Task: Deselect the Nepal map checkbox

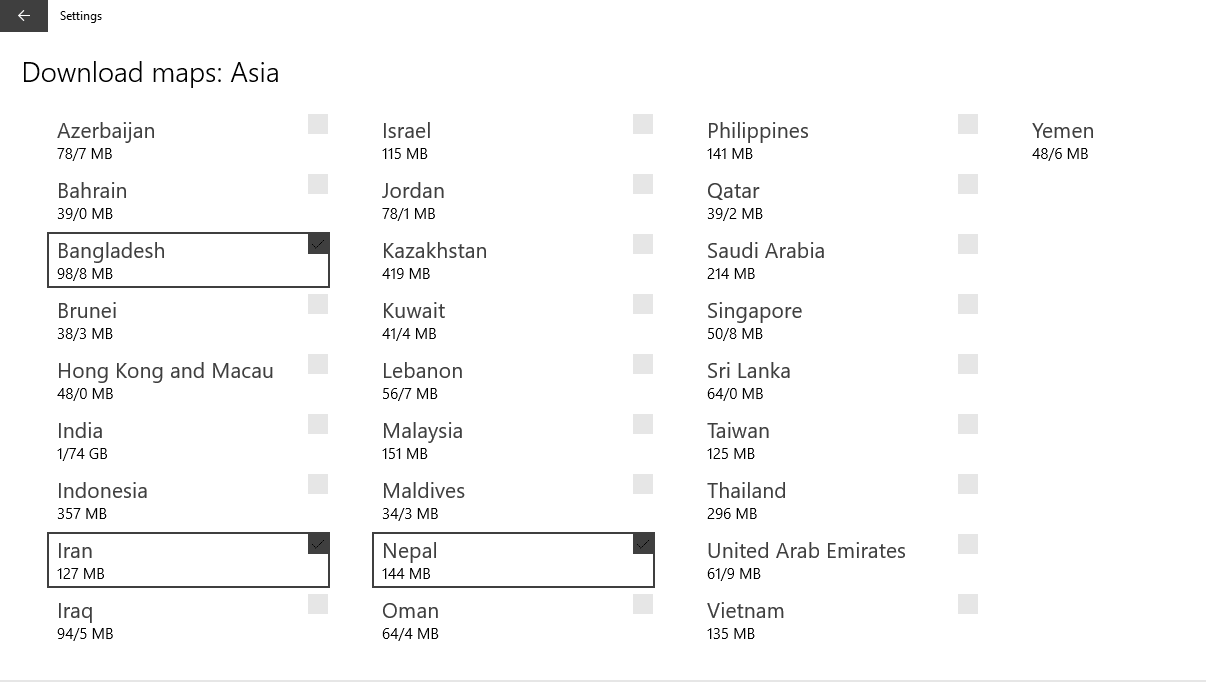Action: coord(643,544)
